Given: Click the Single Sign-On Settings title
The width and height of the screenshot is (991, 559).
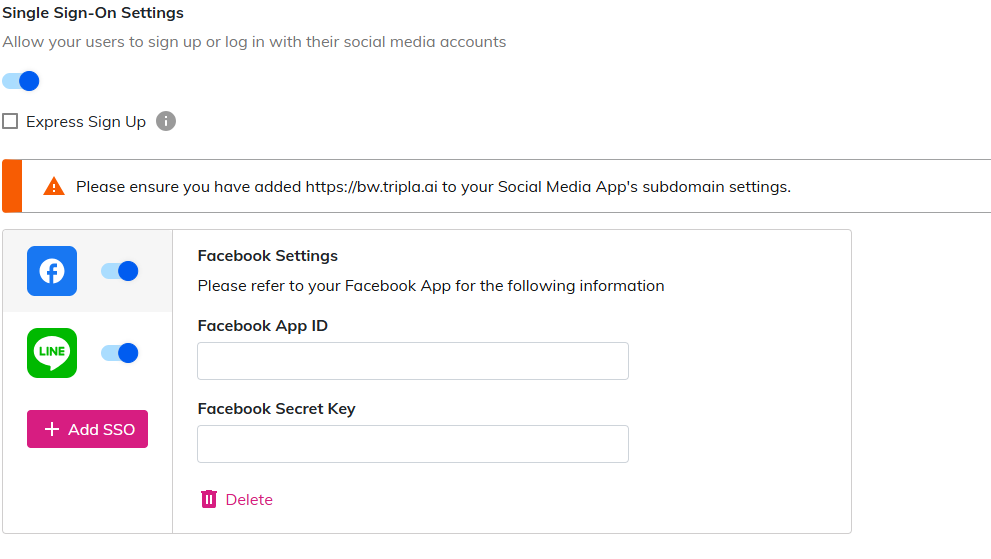Looking at the screenshot, I should pyautogui.click(x=93, y=14).
